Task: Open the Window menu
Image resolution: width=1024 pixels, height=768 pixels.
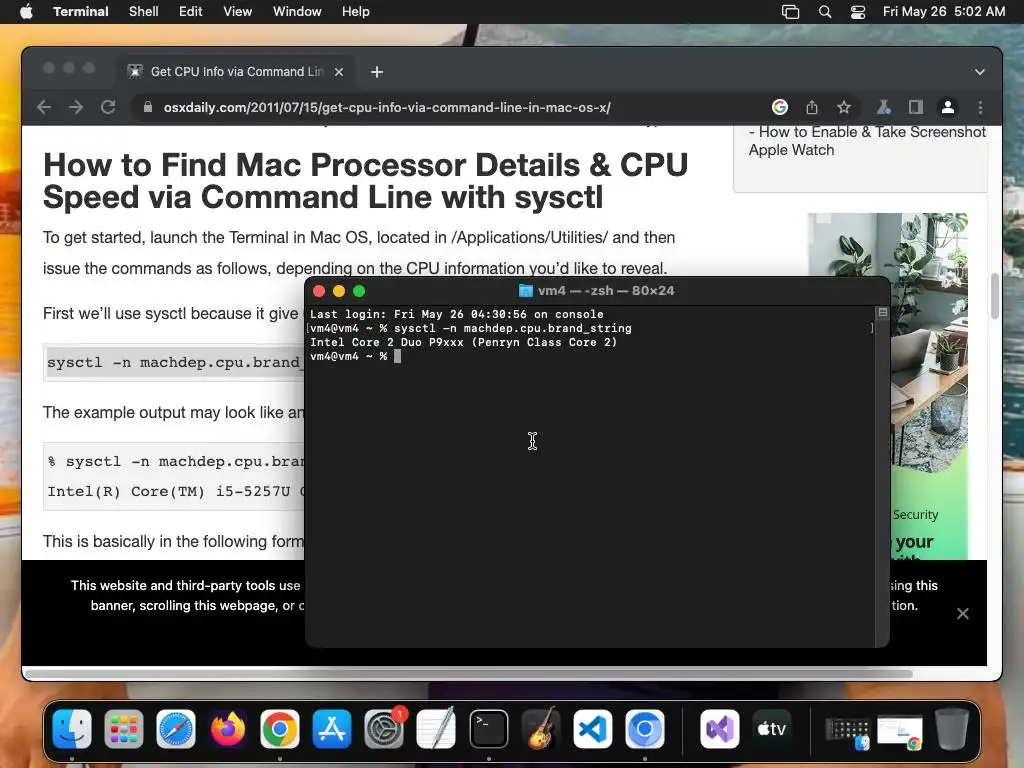Action: [x=296, y=12]
